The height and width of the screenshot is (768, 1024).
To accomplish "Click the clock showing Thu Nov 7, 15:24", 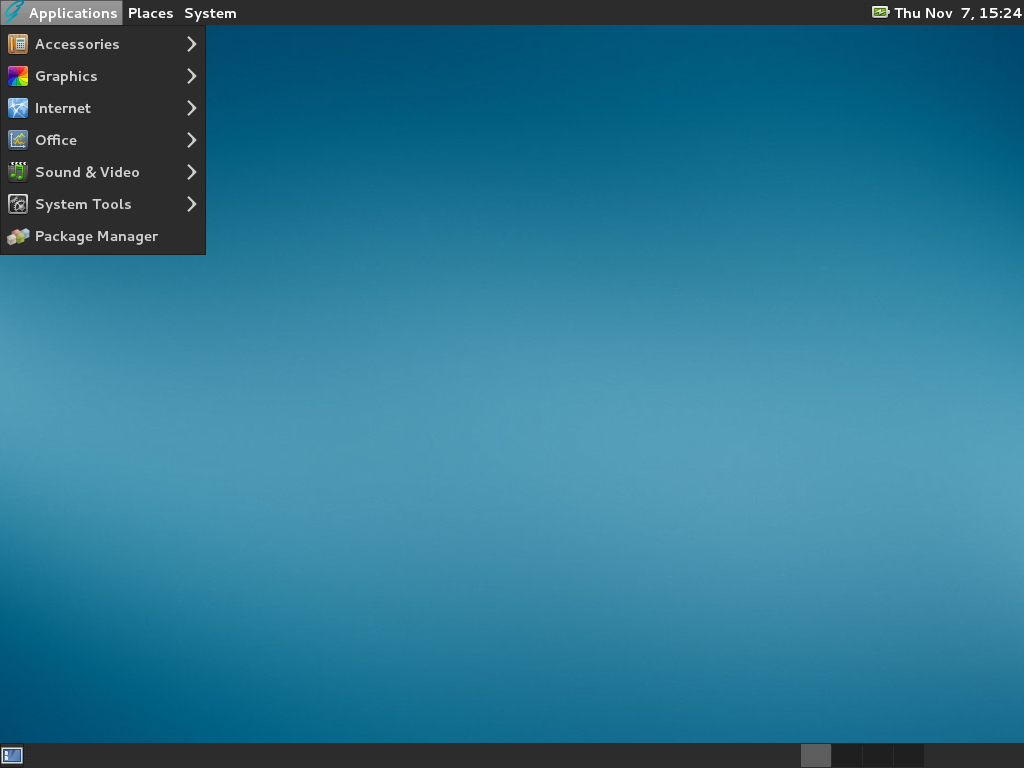I will pyautogui.click(x=957, y=12).
